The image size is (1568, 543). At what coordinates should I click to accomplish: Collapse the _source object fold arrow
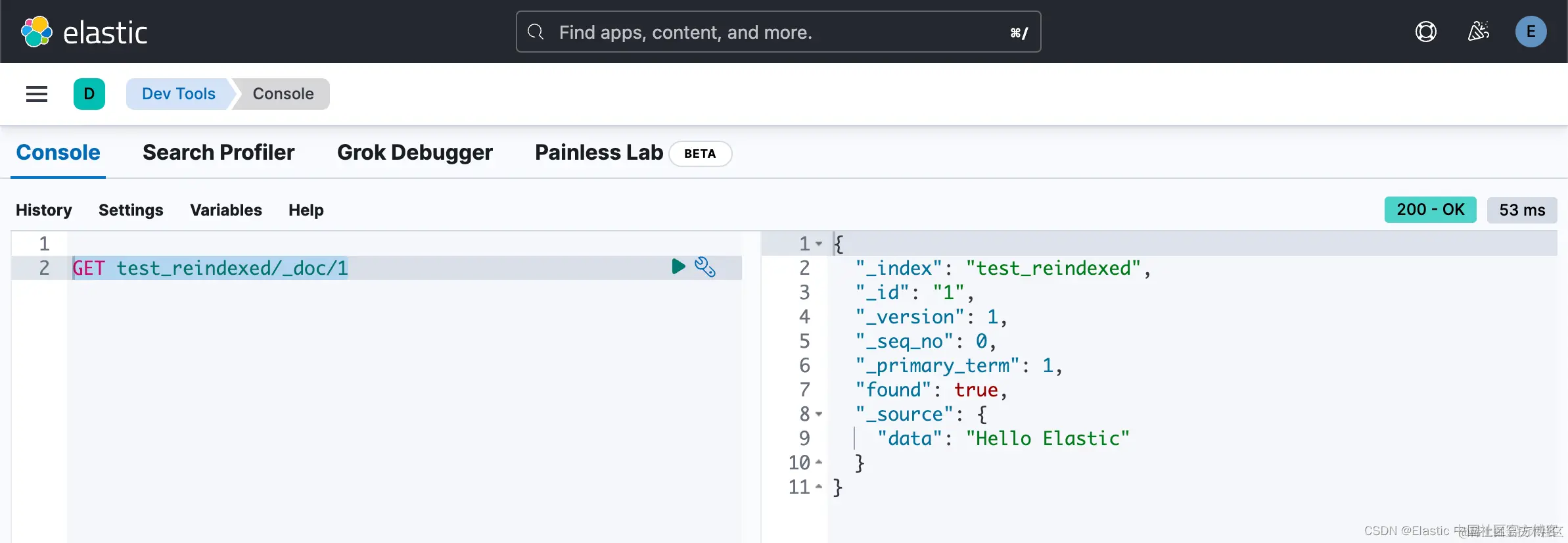[819, 414]
